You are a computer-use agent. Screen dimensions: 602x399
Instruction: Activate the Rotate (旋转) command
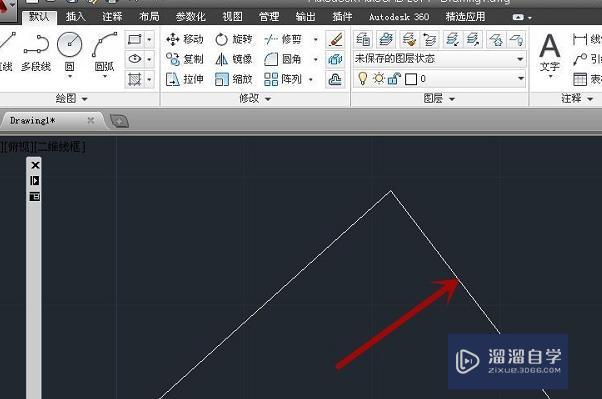[233, 39]
